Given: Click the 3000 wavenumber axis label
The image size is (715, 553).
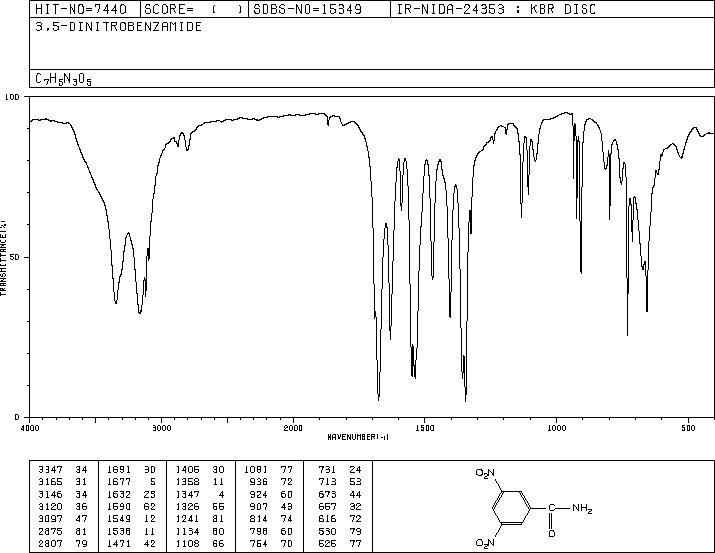Looking at the screenshot, I should click(161, 428).
